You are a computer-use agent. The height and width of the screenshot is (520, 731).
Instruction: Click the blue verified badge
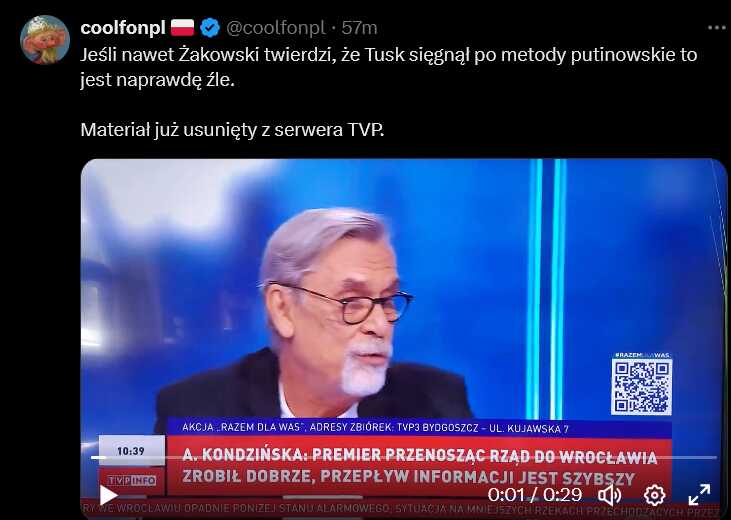pyautogui.click(x=210, y=28)
